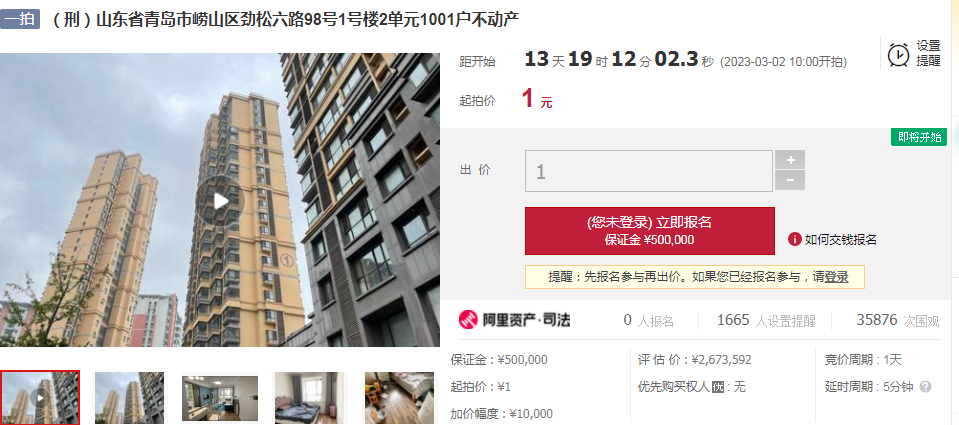This screenshot has height=425, width=959.
Task: Increase bid with the plus button
Action: coord(790,160)
